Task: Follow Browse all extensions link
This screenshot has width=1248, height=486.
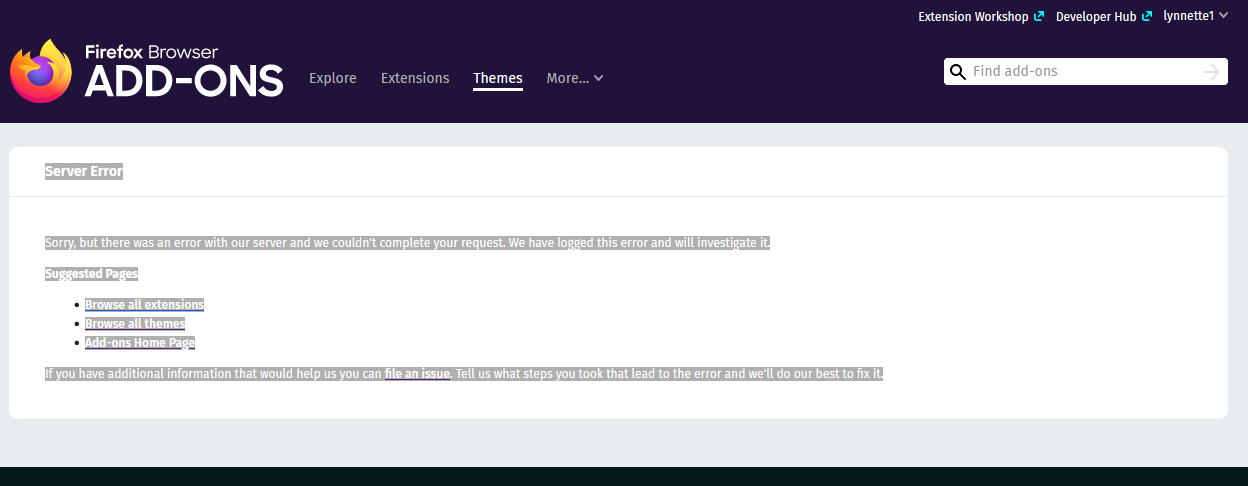Action: [144, 305]
